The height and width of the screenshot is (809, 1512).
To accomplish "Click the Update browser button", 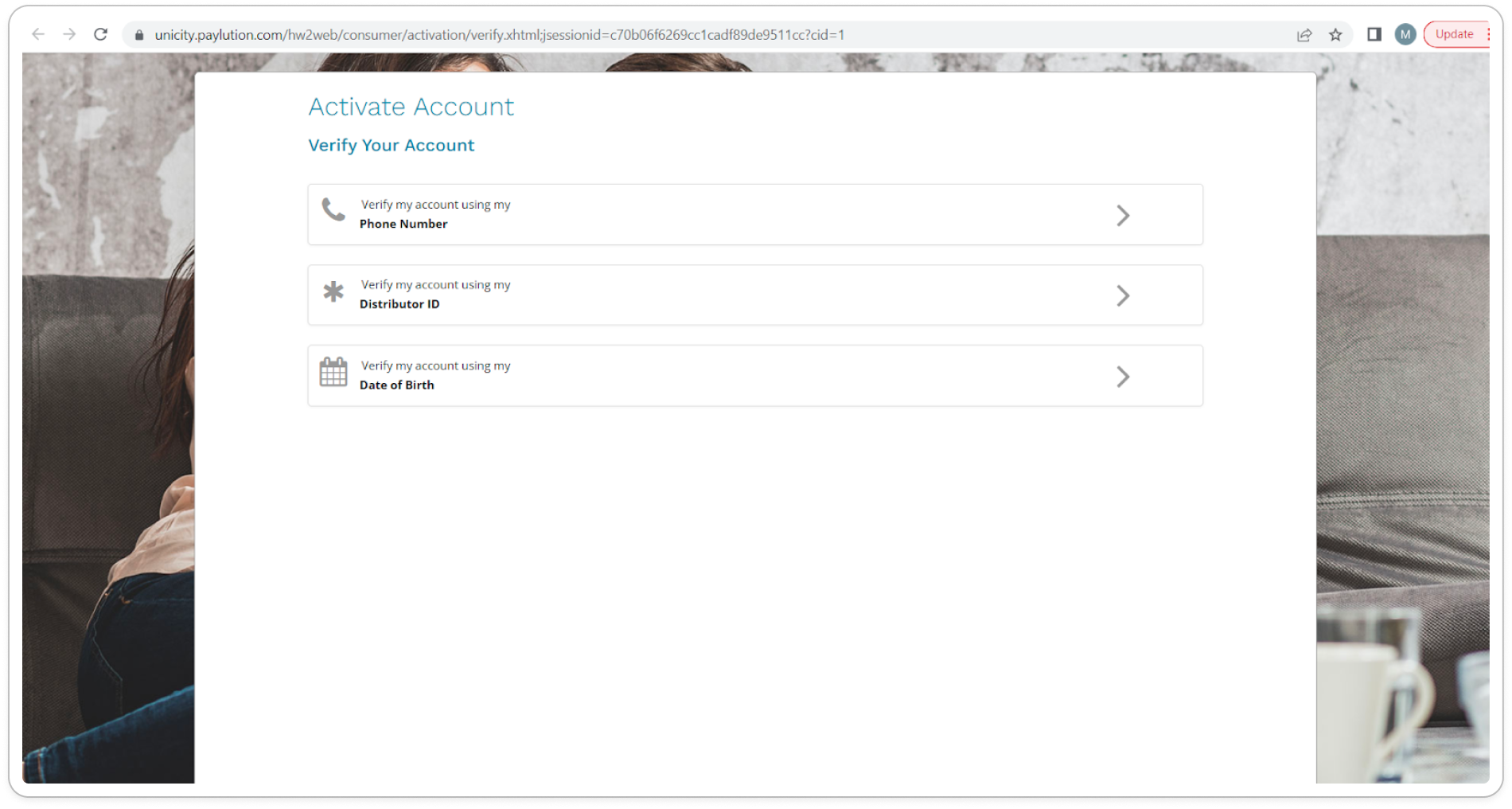I will point(1455,34).
